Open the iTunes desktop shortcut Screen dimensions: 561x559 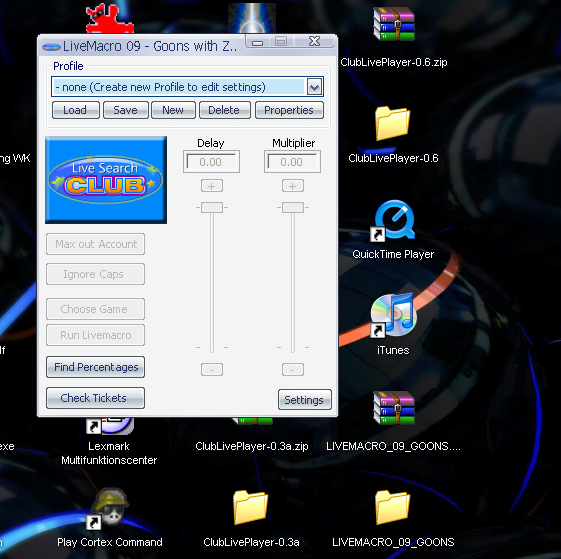pos(393,316)
